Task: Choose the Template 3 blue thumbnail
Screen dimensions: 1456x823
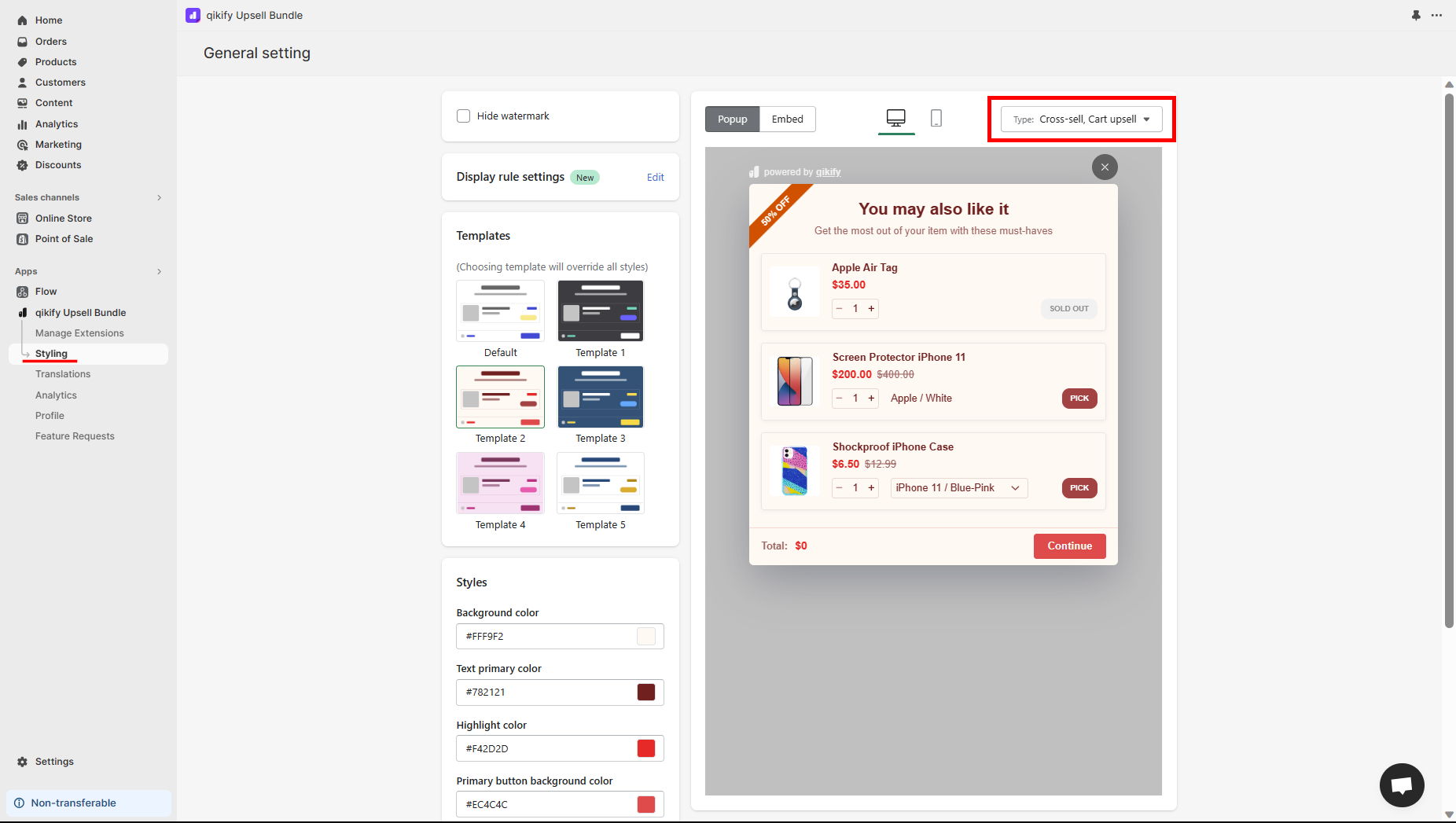Action: pyautogui.click(x=601, y=397)
